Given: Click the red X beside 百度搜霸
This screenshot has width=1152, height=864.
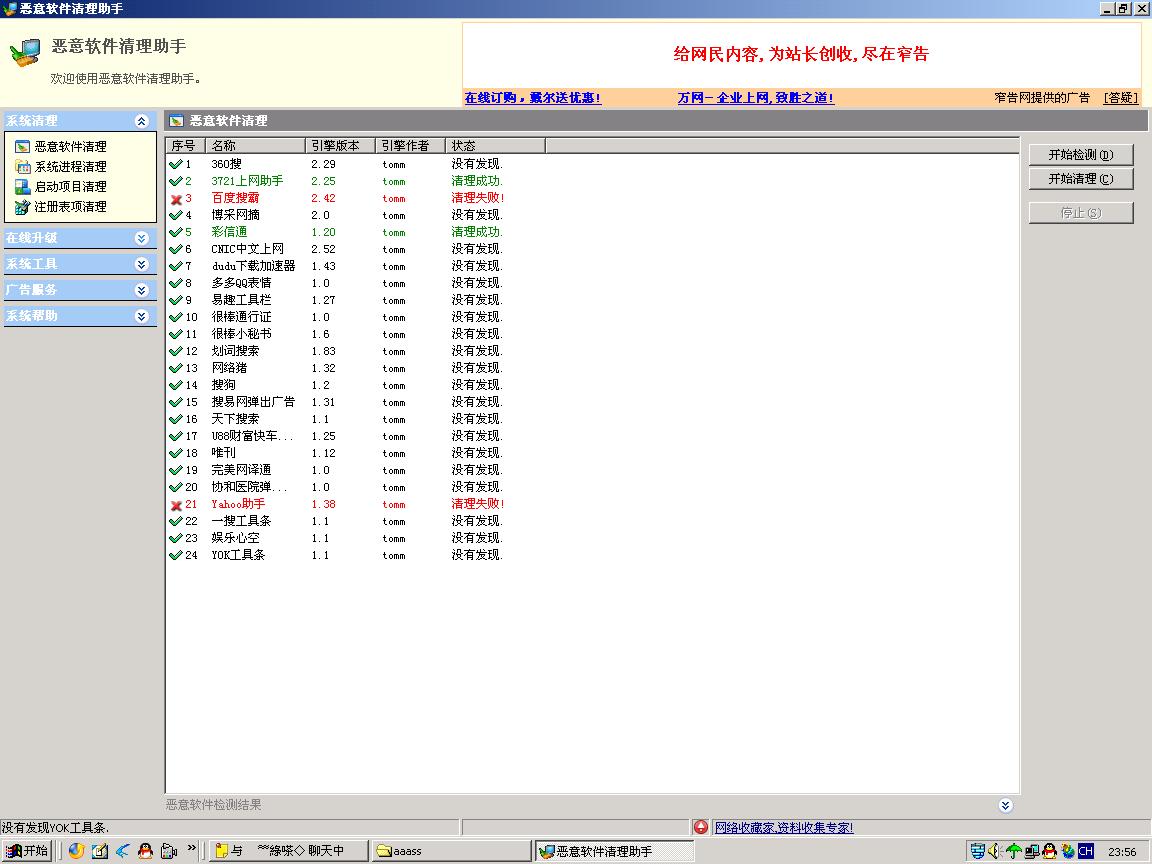Looking at the screenshot, I should coord(176,199).
